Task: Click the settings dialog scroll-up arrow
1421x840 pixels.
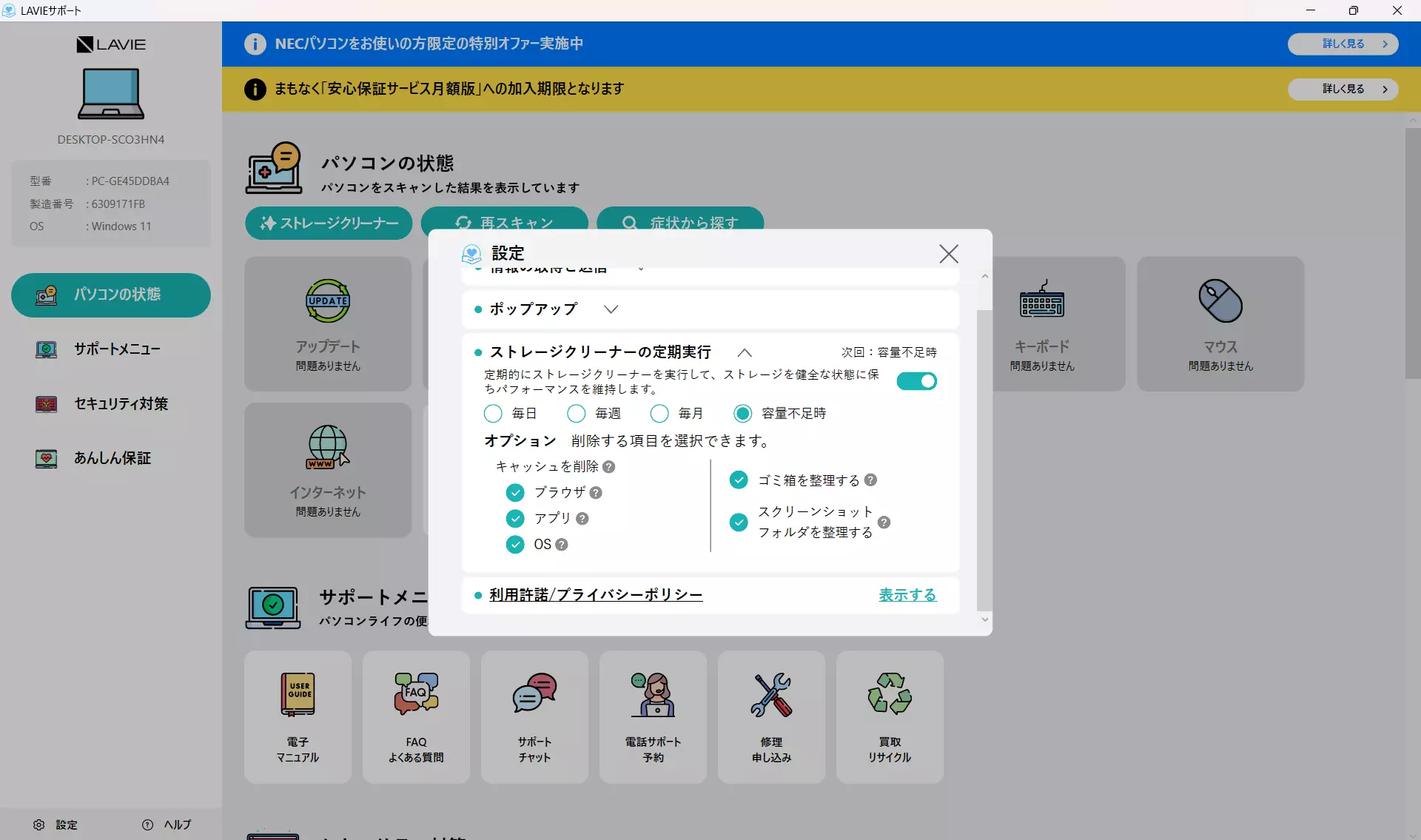Action: click(984, 276)
